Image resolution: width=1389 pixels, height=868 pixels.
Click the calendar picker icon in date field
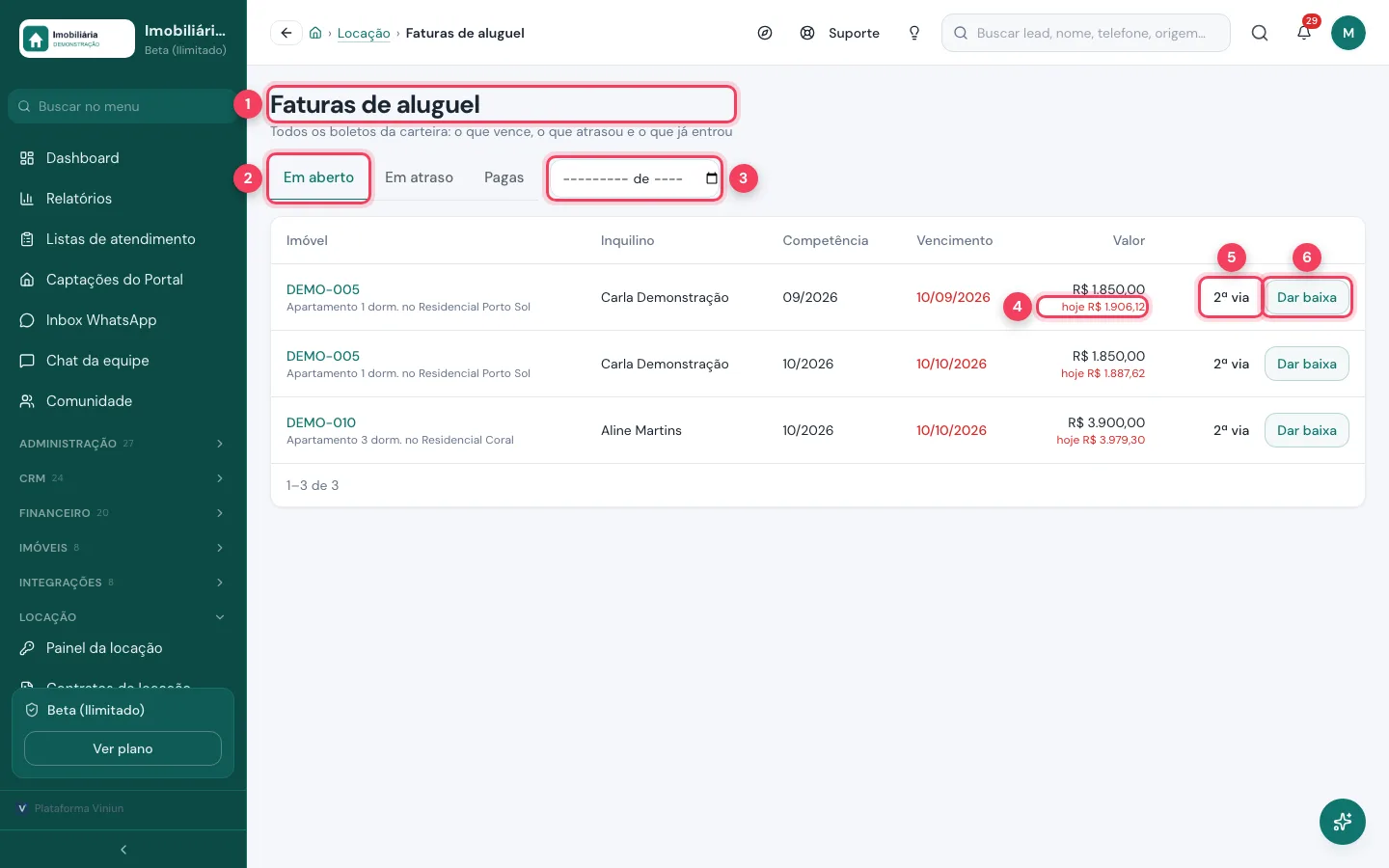[712, 178]
